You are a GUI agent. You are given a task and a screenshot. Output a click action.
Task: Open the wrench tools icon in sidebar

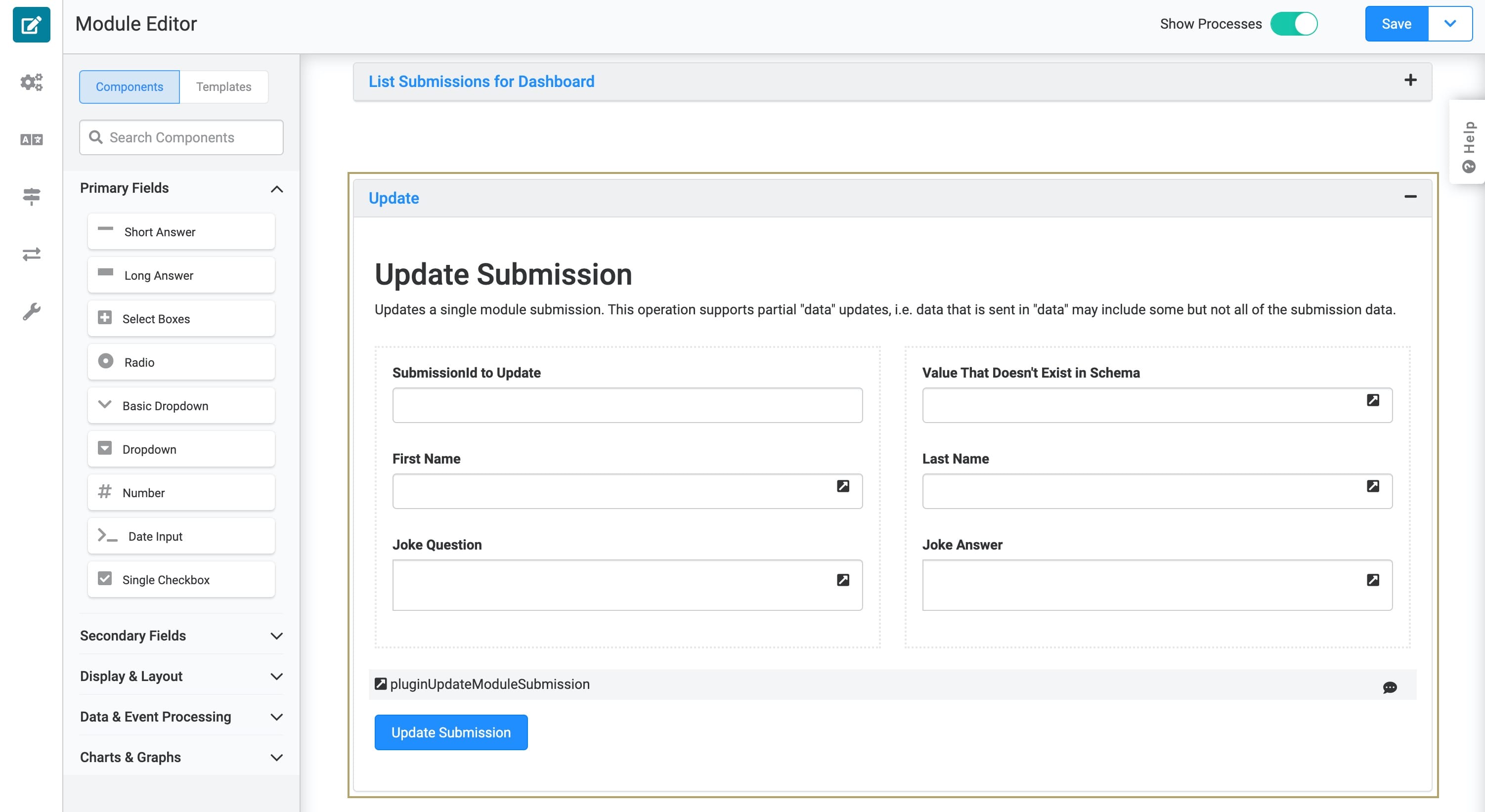[31, 311]
